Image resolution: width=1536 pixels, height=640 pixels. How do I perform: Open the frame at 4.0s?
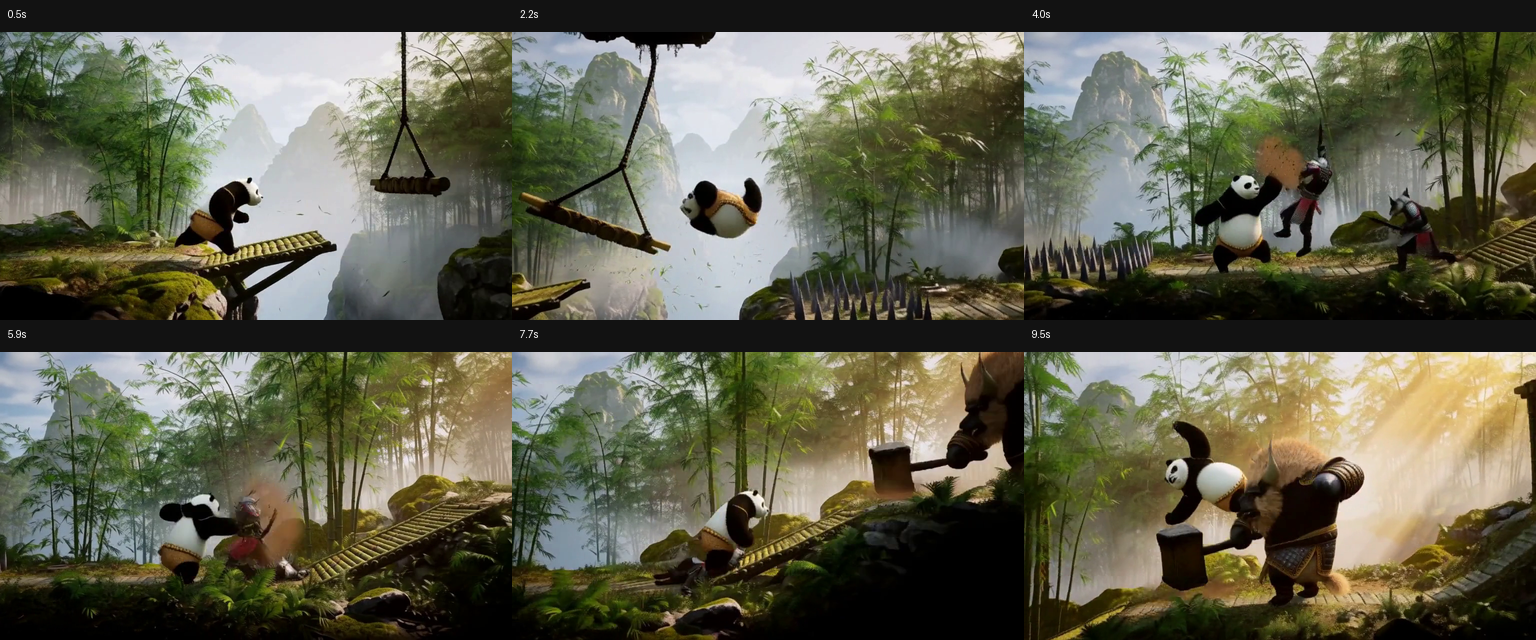click(1280, 176)
